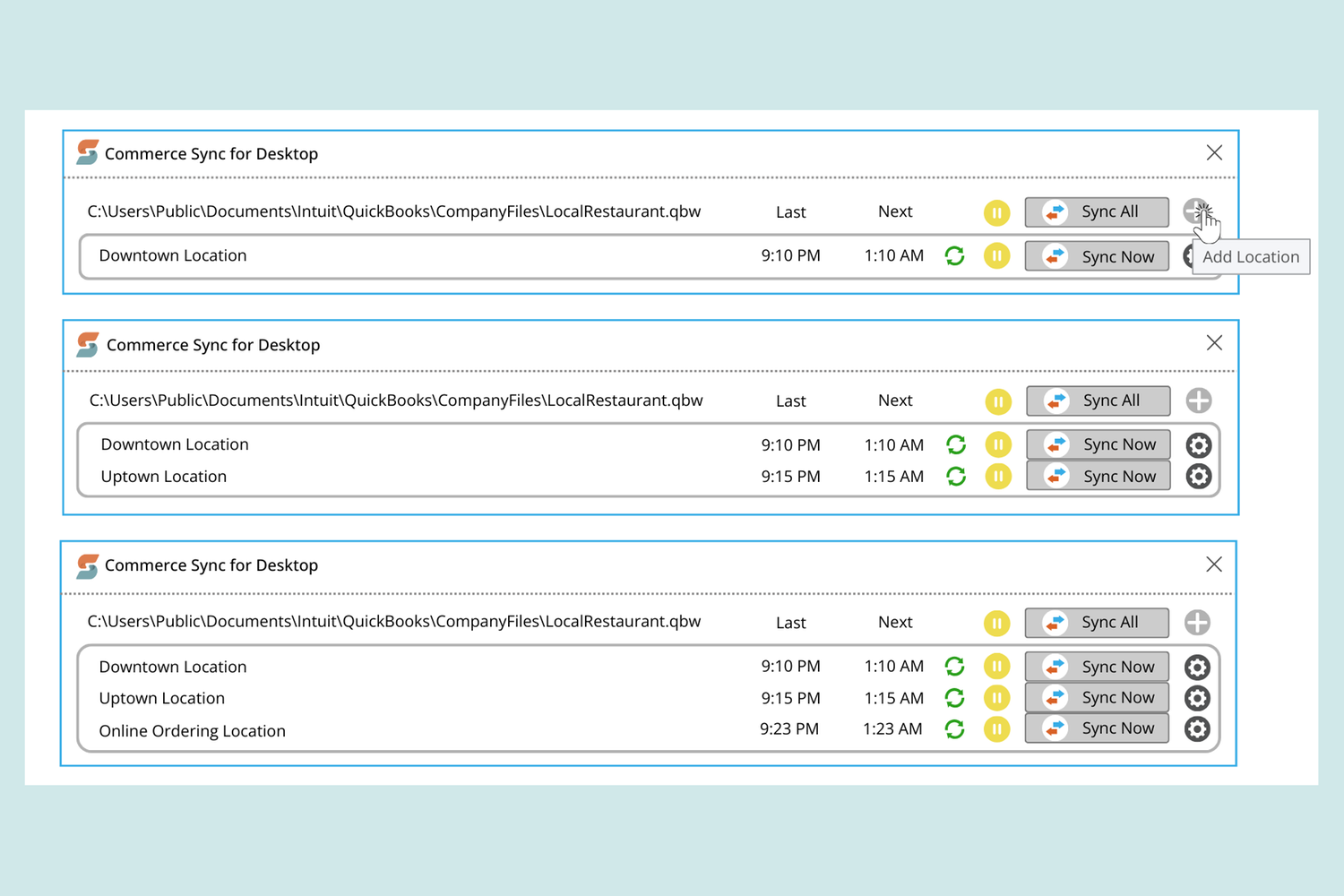1344x896 pixels.
Task: Click the Commerce Sync logo in the single-location window
Action: (x=87, y=152)
